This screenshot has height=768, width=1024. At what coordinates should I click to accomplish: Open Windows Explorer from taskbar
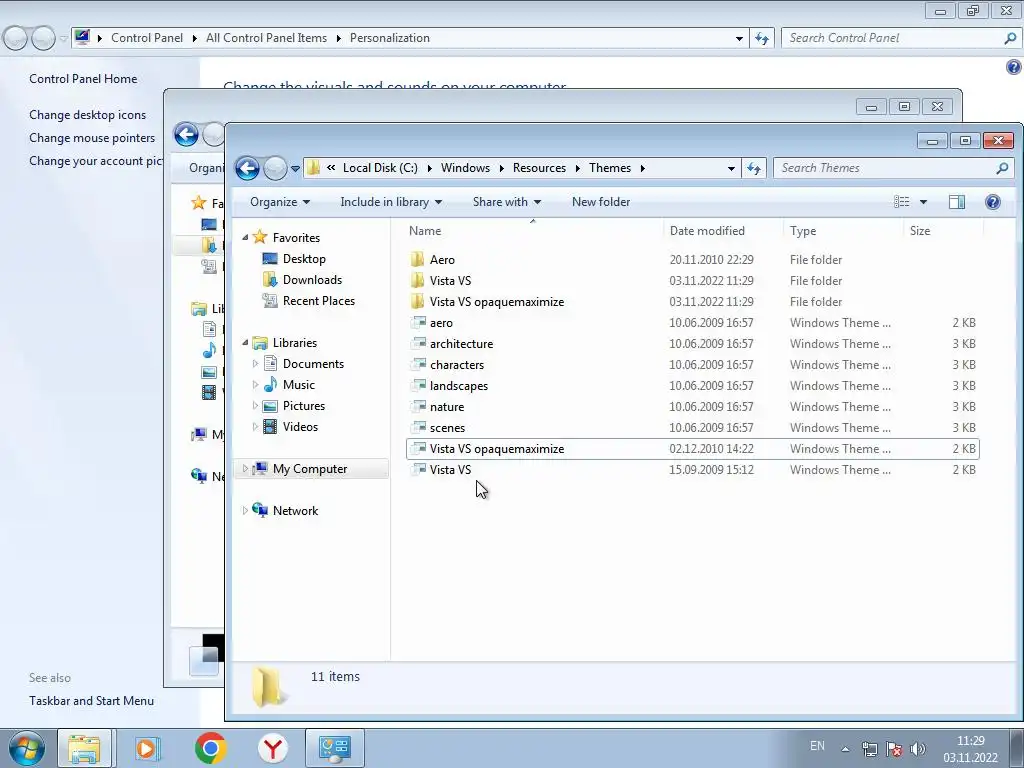85,748
